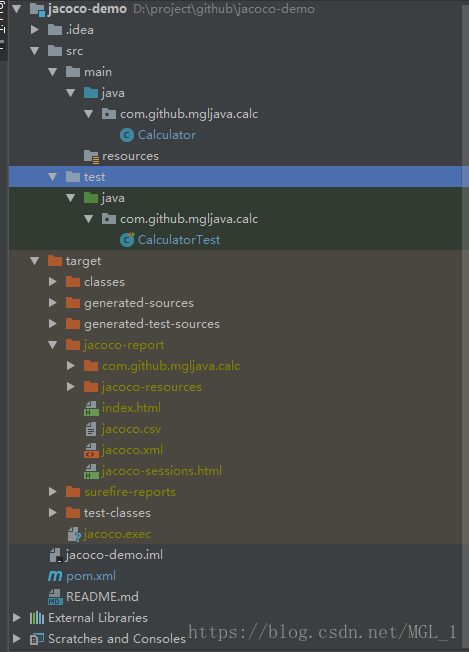Click the jacoco-demo project module icon

pyautogui.click(x=37, y=9)
